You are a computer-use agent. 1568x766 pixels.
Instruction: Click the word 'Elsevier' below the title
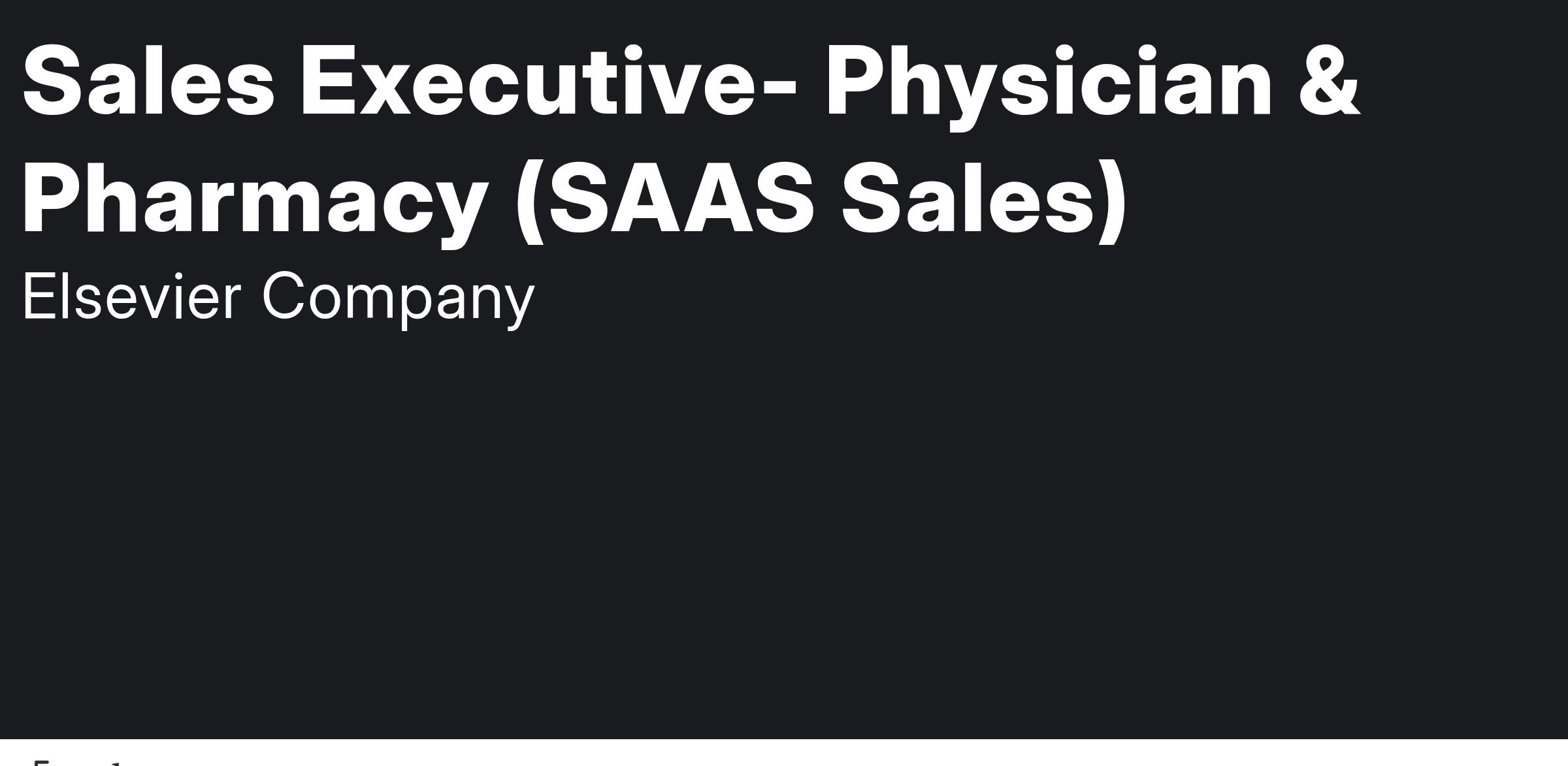131,296
